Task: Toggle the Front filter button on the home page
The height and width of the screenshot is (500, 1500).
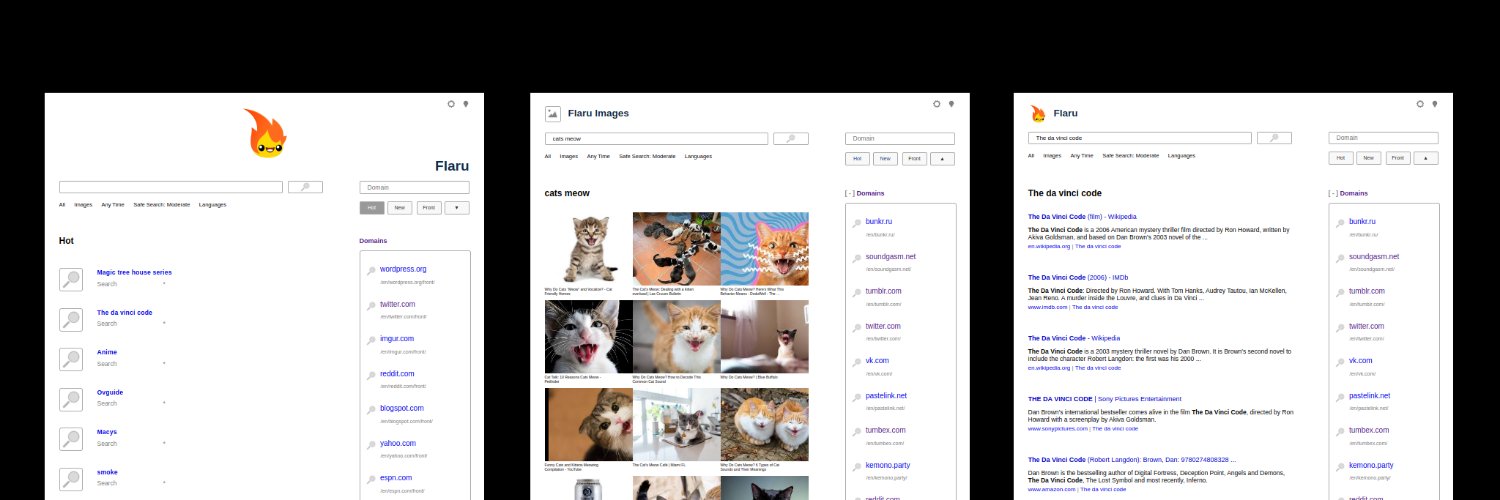Action: point(429,208)
